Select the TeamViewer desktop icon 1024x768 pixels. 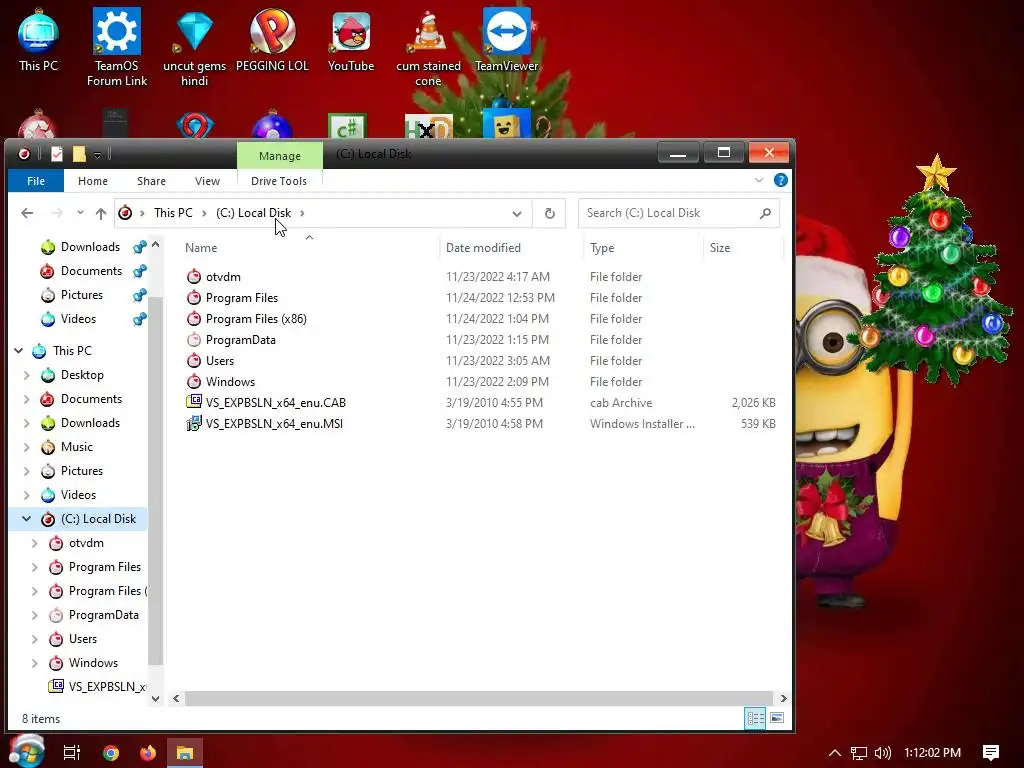click(x=507, y=40)
